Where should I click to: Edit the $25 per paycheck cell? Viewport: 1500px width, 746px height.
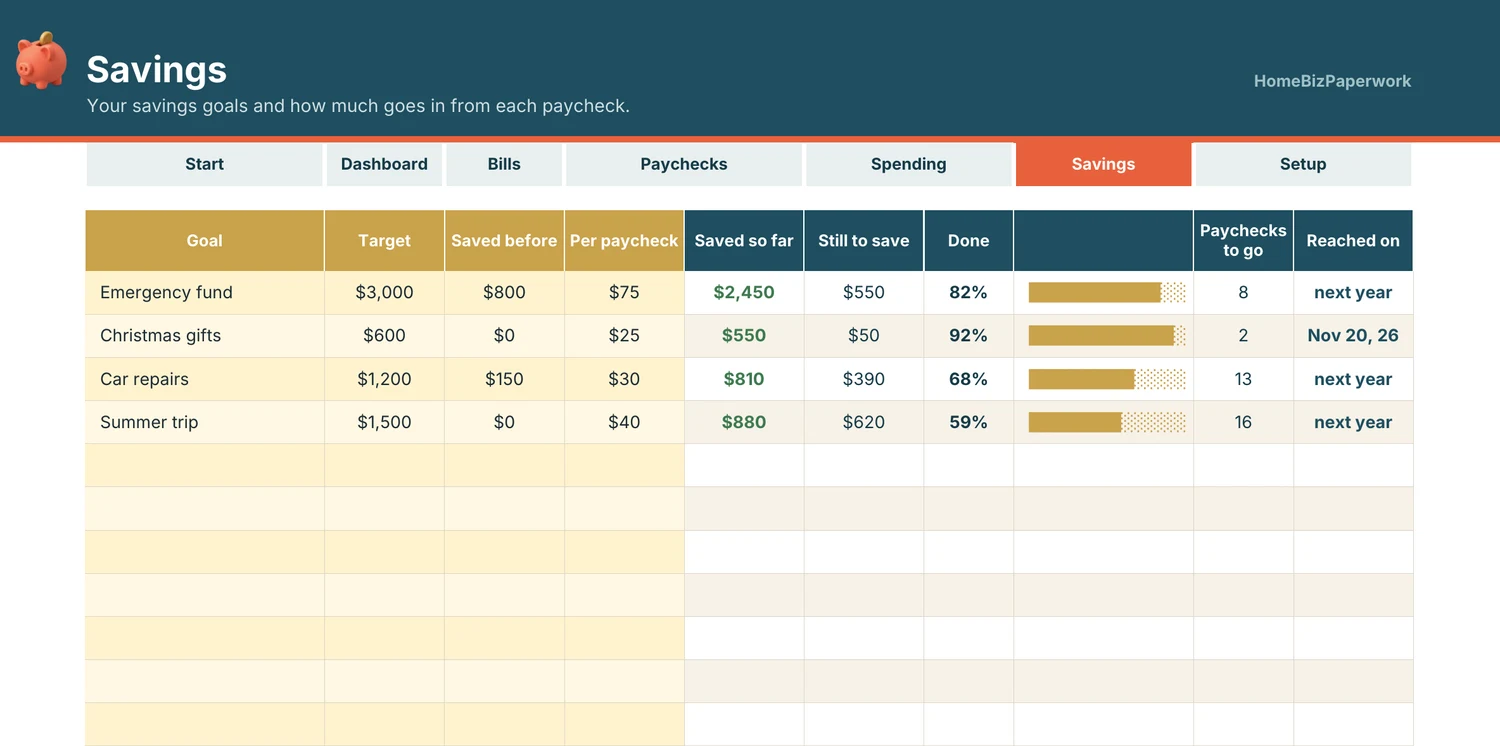[x=624, y=336]
